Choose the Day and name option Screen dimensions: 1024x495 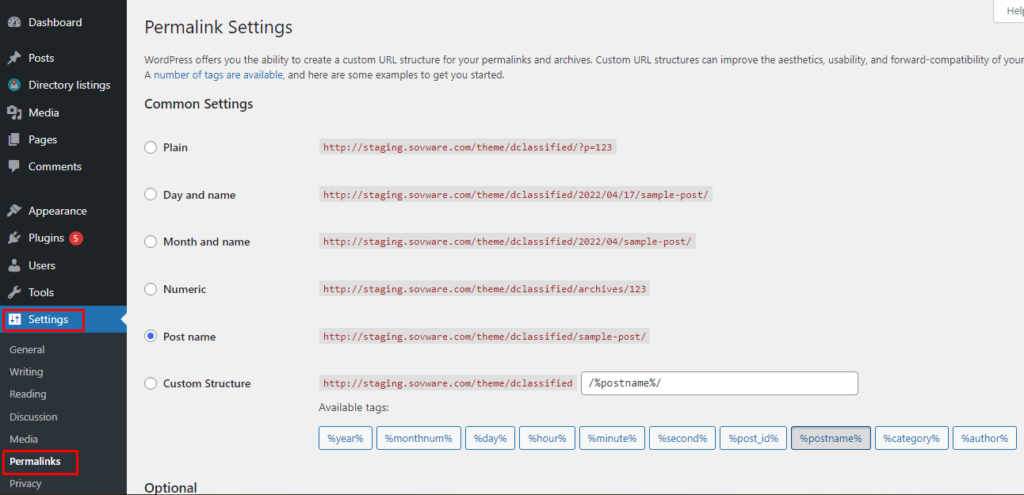coord(151,195)
